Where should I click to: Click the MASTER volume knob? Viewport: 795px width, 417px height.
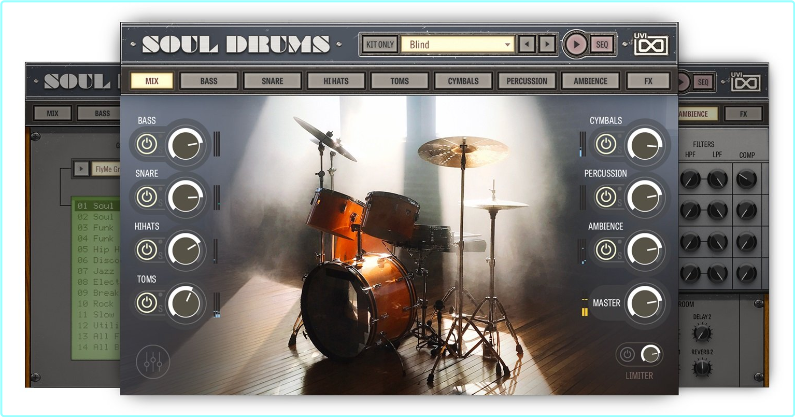pyautogui.click(x=644, y=302)
